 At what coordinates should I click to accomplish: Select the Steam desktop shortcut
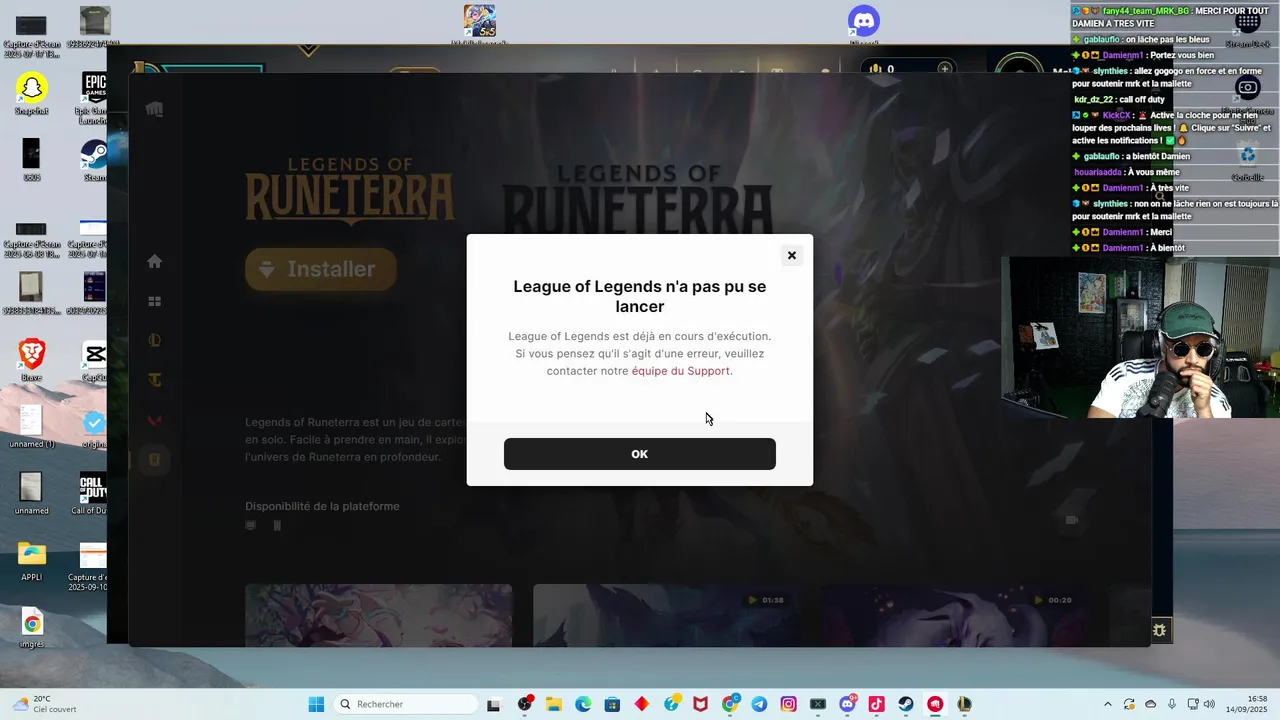click(94, 160)
